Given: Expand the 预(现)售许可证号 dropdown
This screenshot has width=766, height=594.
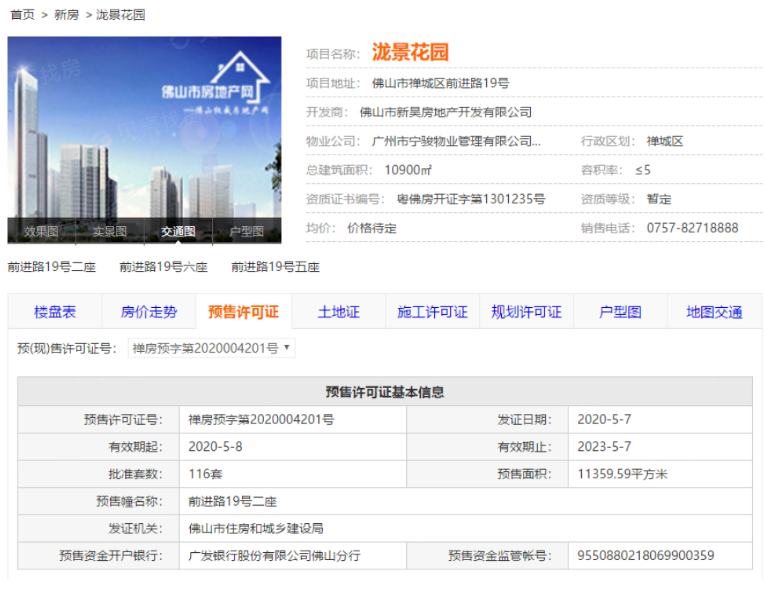Looking at the screenshot, I should [212, 348].
